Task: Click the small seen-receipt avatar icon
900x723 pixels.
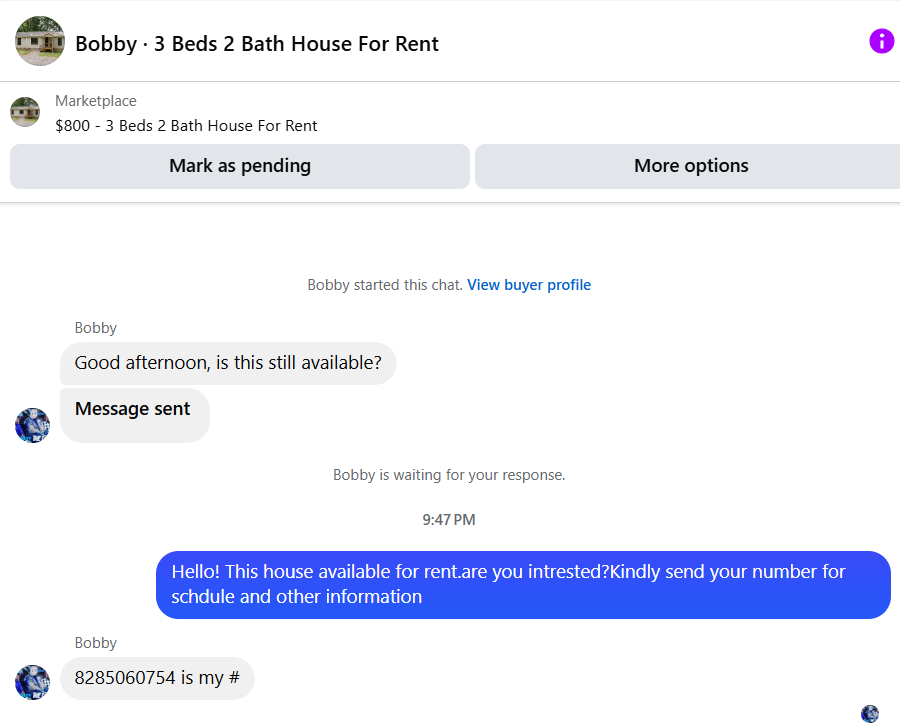Action: [x=870, y=714]
